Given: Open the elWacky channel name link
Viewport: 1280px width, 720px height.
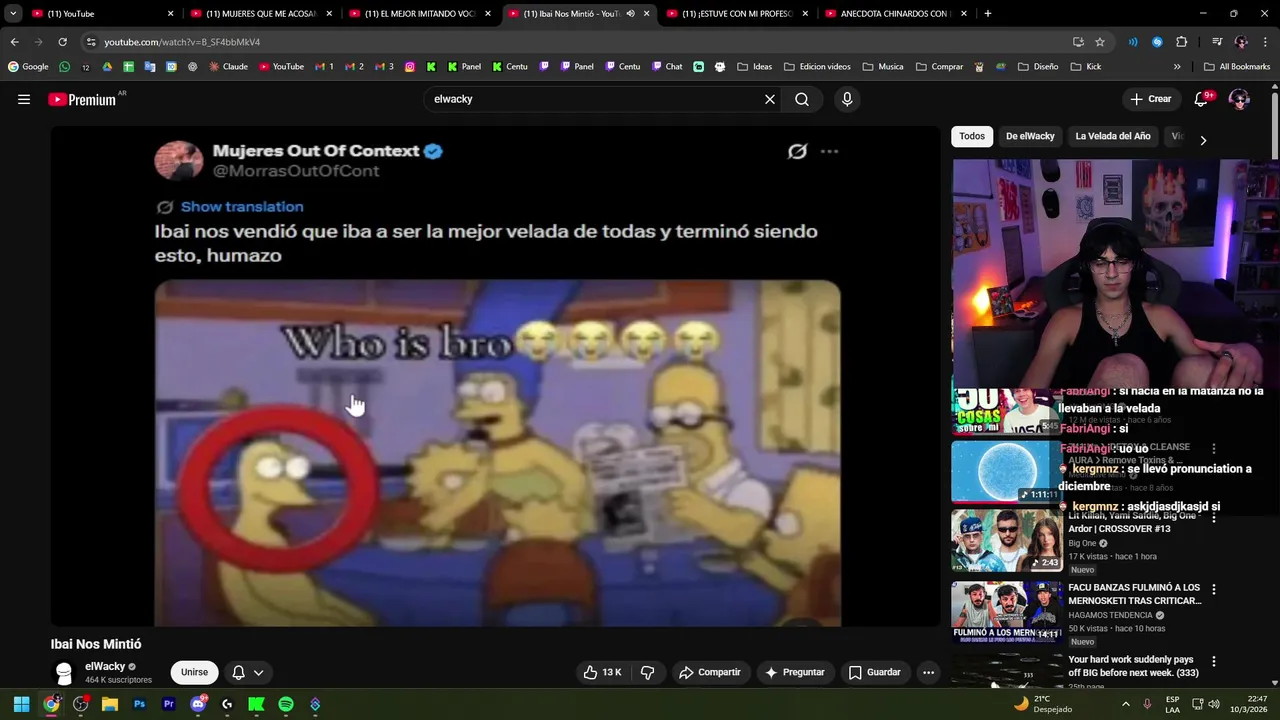Looking at the screenshot, I should 105,666.
